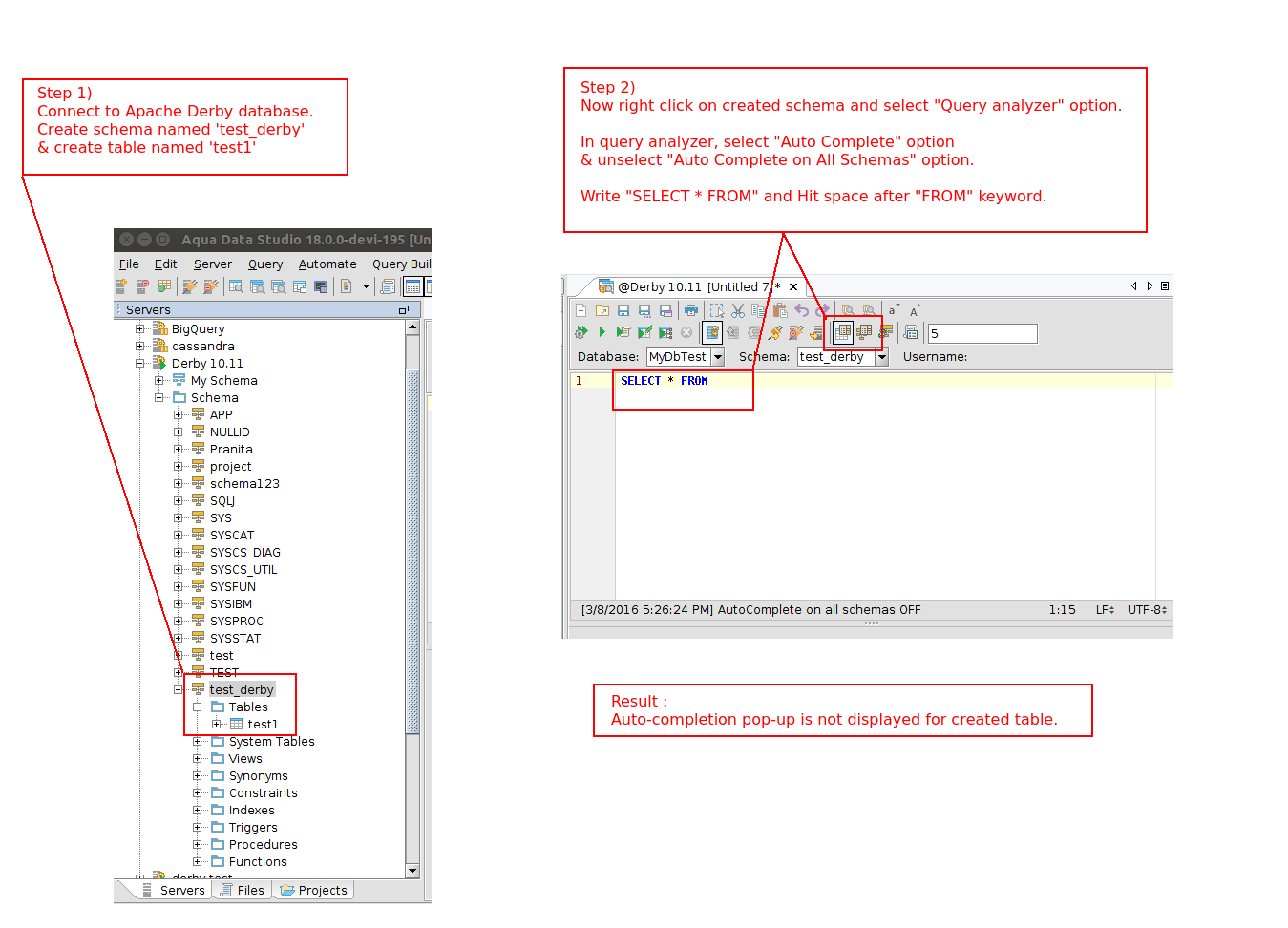Click the green Execute play icon
This screenshot has height=928, width=1288.
coord(602,332)
